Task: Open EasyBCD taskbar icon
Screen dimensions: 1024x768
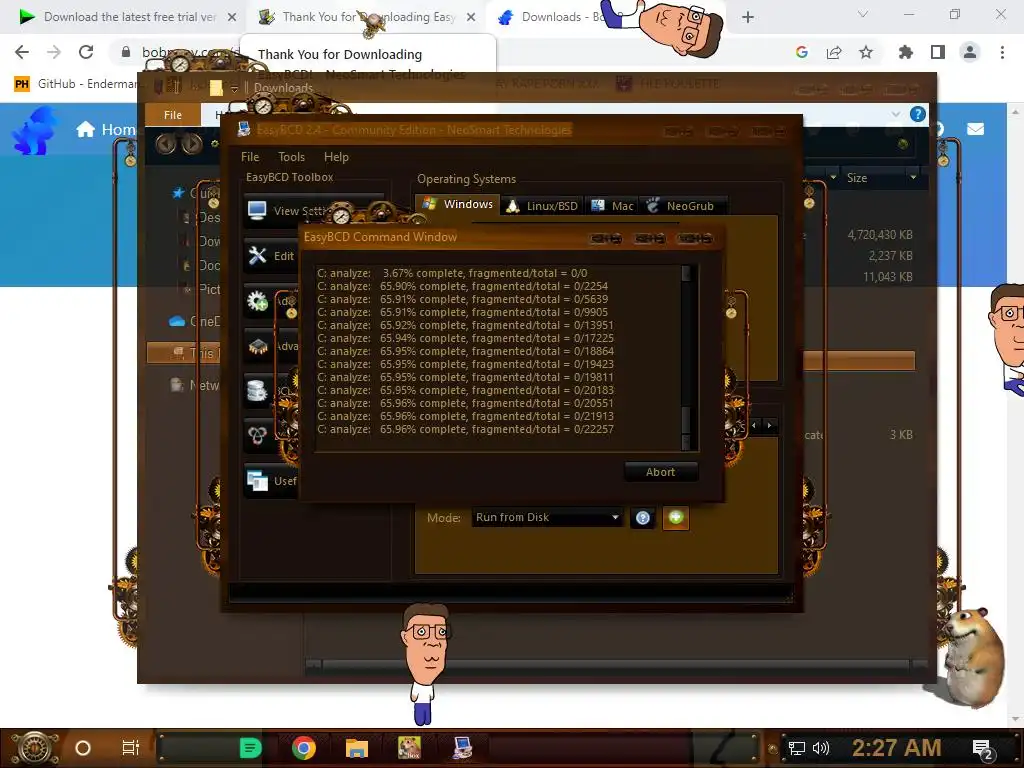Action: tap(462, 748)
